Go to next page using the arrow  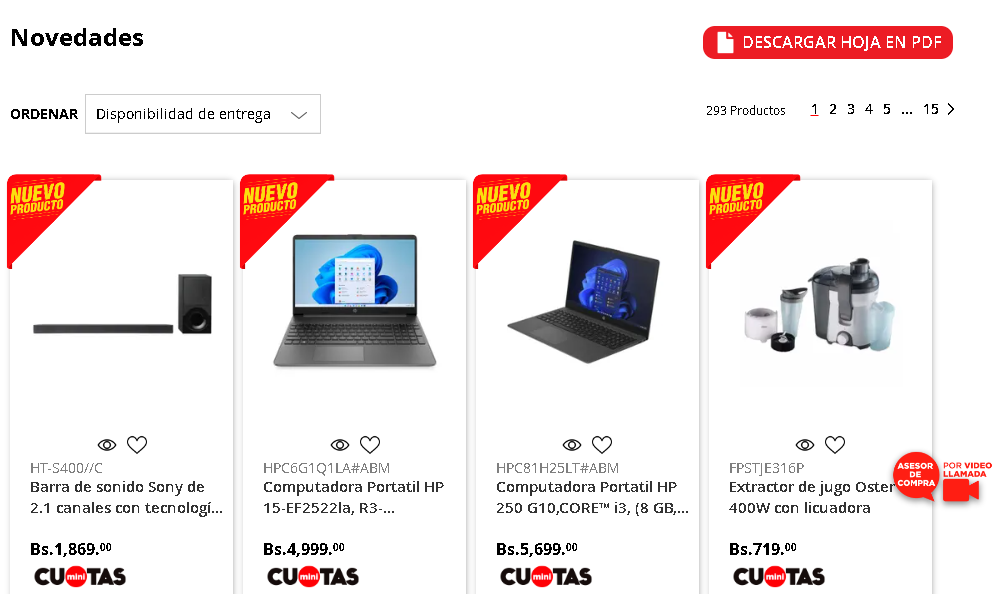[x=951, y=109]
